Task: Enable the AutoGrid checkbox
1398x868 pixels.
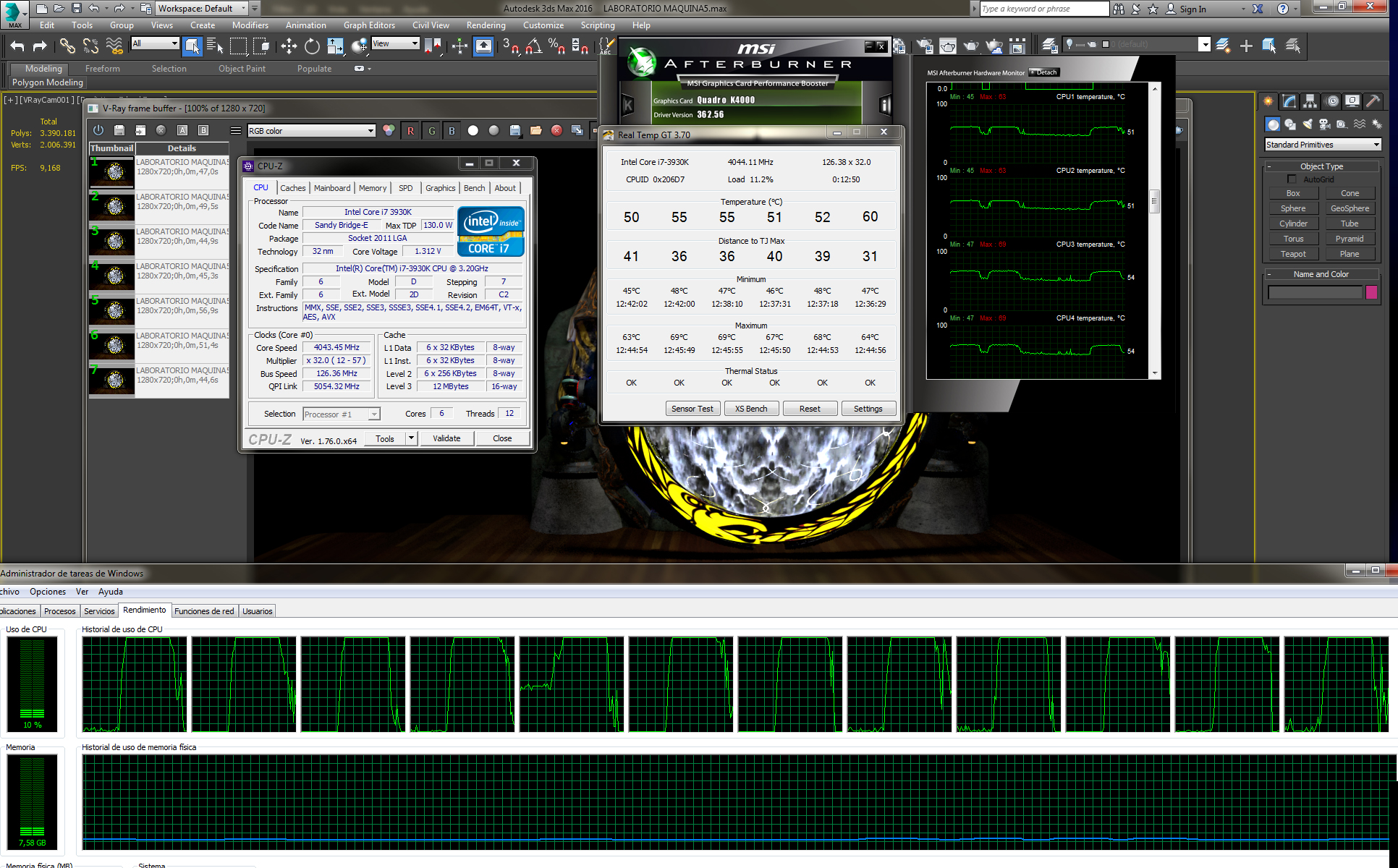Action: coord(1292,179)
